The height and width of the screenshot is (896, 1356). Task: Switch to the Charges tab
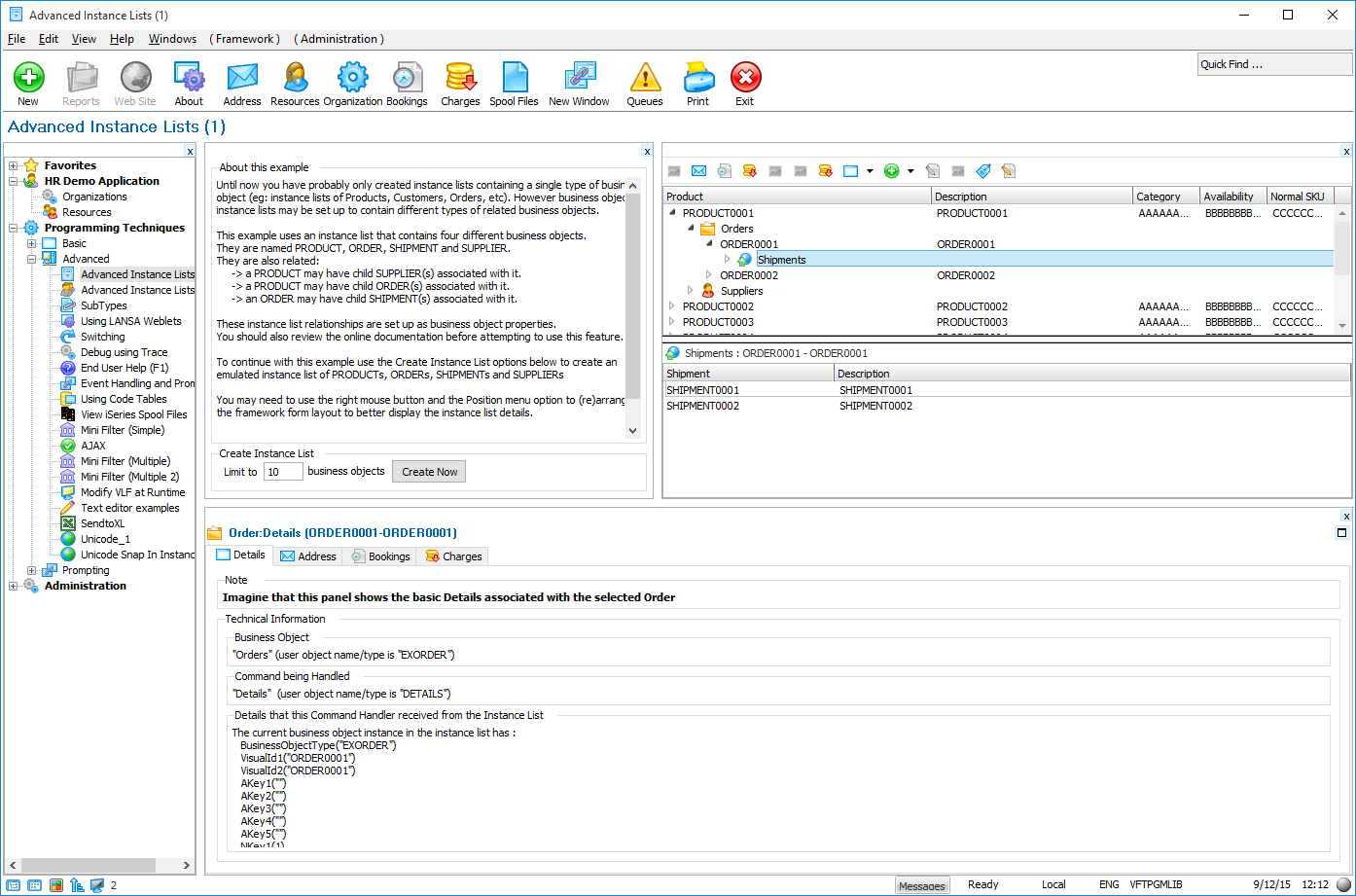point(453,556)
